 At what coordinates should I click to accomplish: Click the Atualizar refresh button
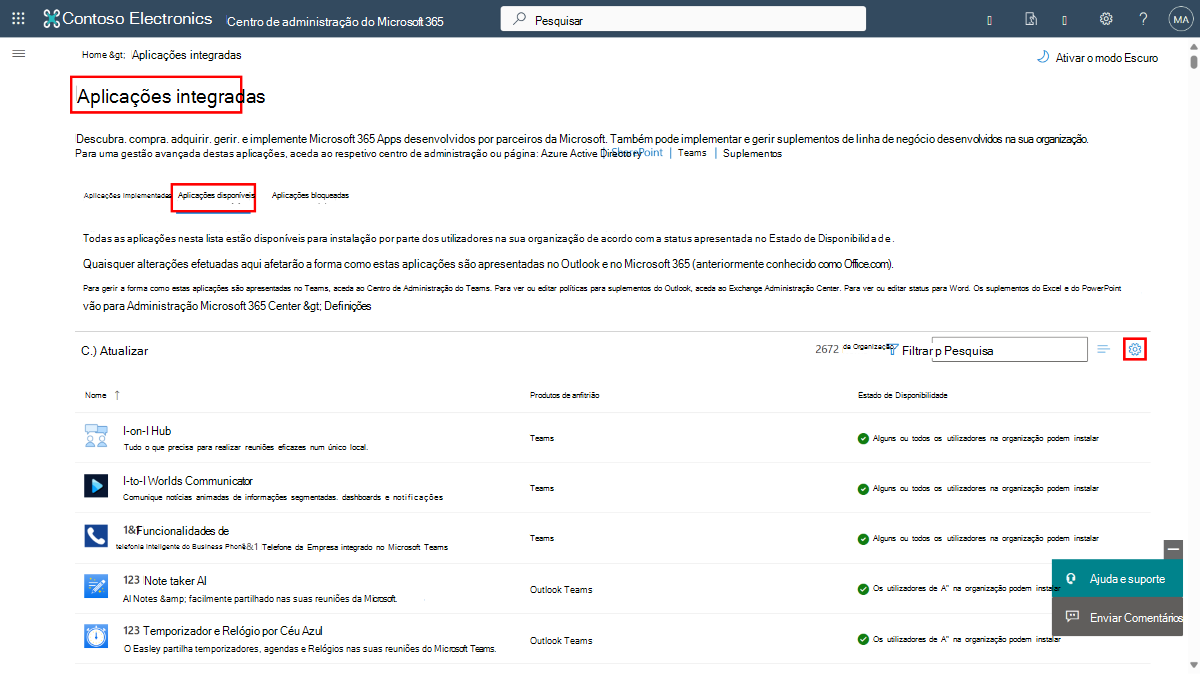click(115, 351)
